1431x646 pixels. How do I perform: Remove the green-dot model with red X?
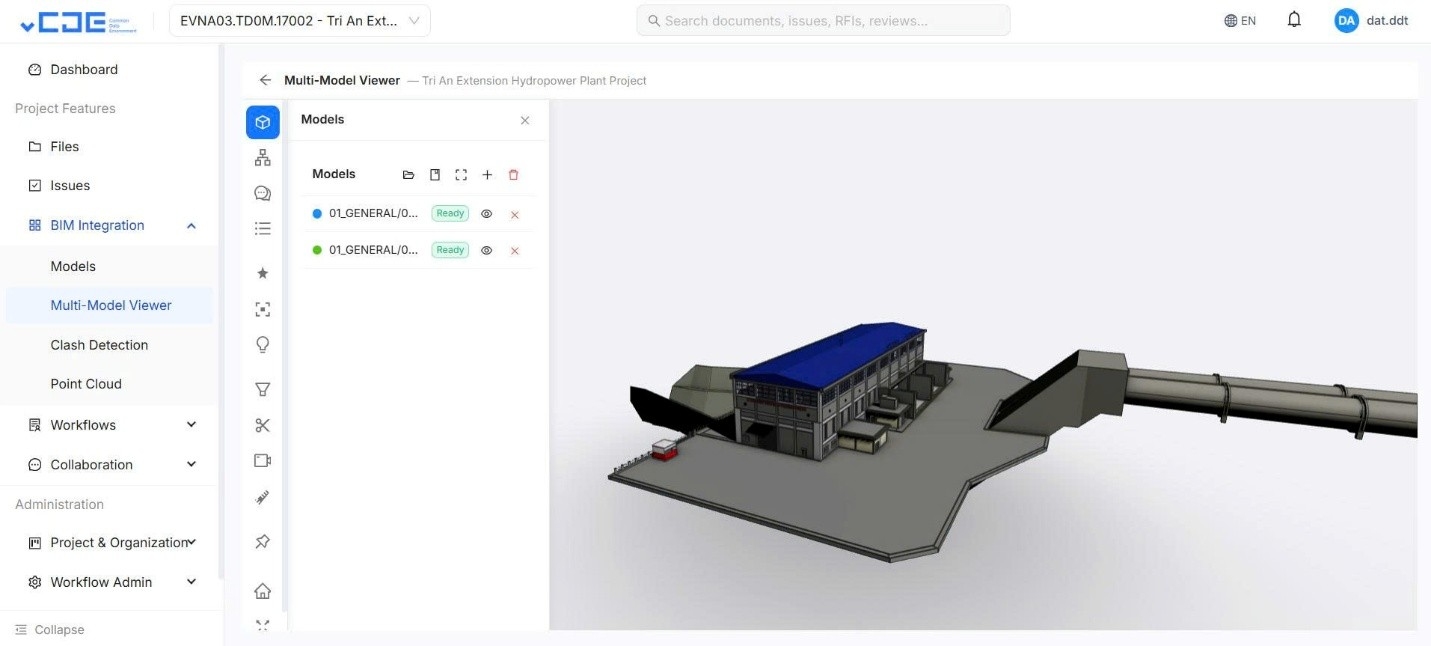pyautogui.click(x=515, y=251)
